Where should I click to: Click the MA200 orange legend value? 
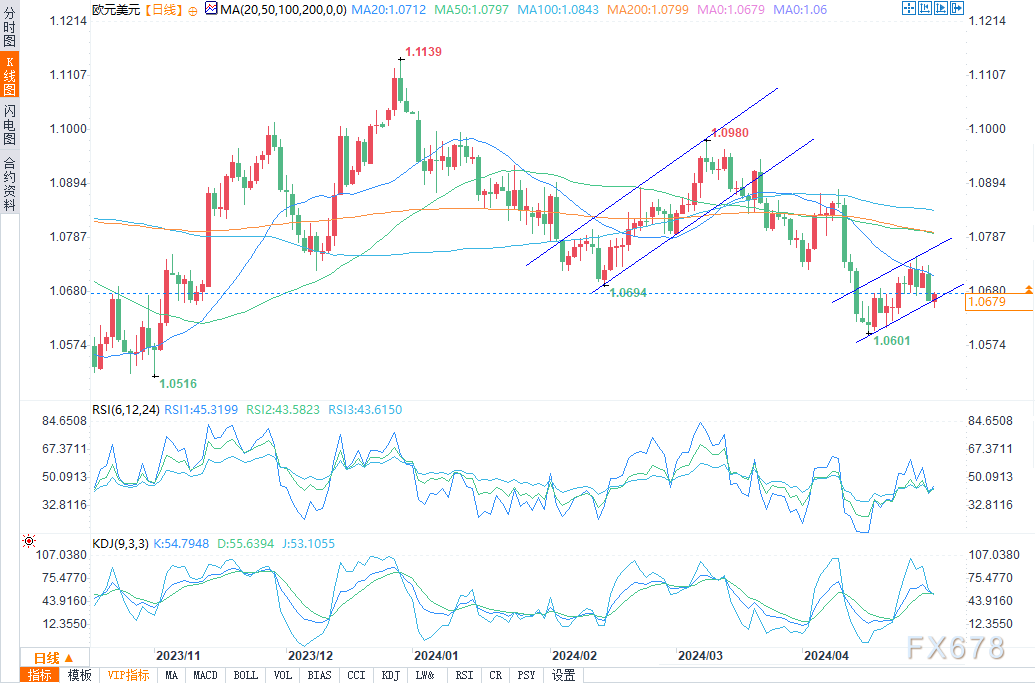point(648,9)
